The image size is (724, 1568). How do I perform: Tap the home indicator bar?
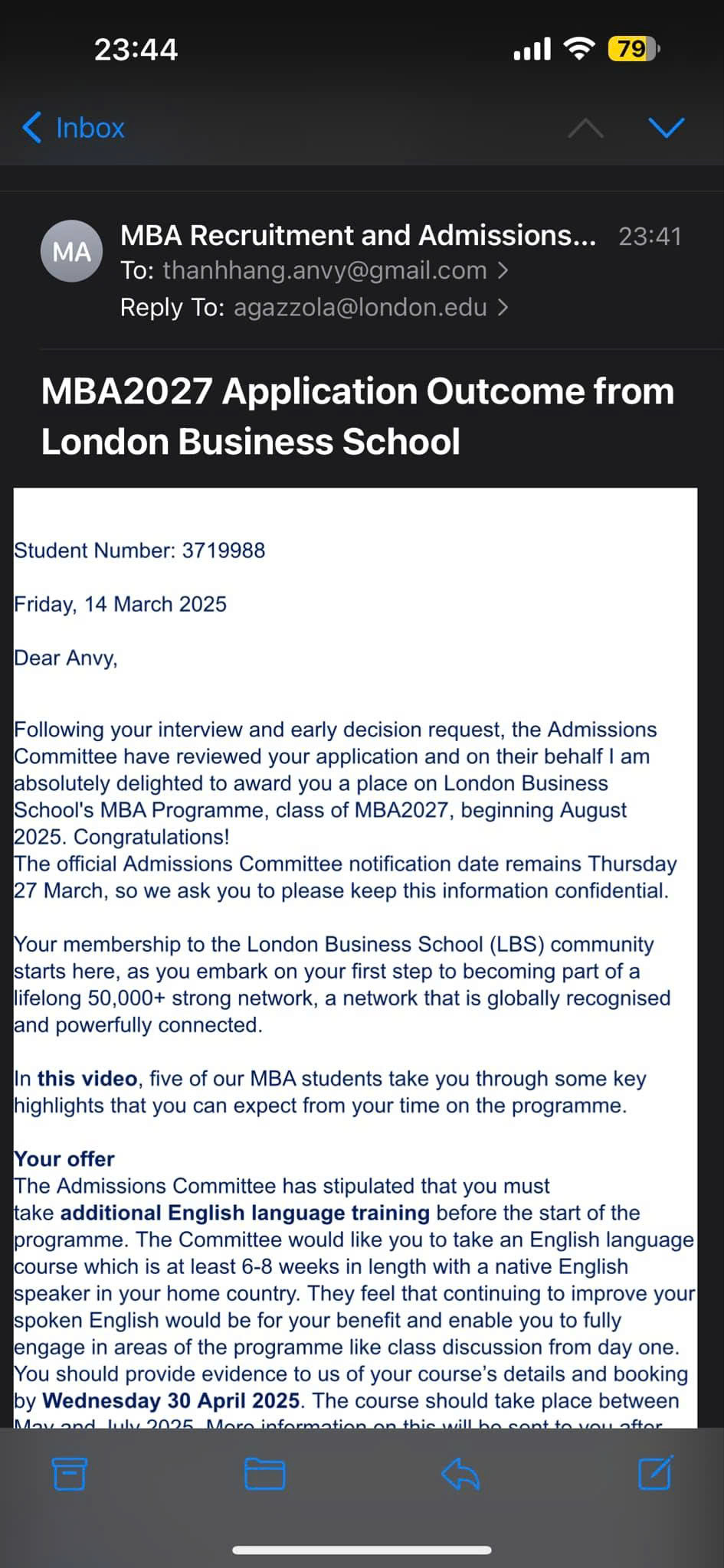pos(362,1550)
